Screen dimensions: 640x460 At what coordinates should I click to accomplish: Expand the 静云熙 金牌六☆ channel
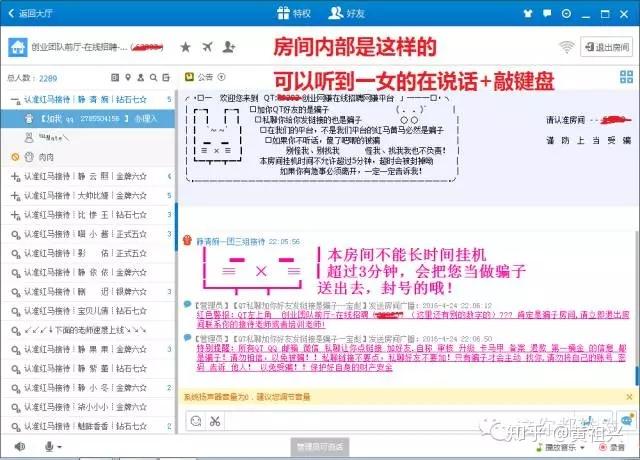tap(15, 177)
